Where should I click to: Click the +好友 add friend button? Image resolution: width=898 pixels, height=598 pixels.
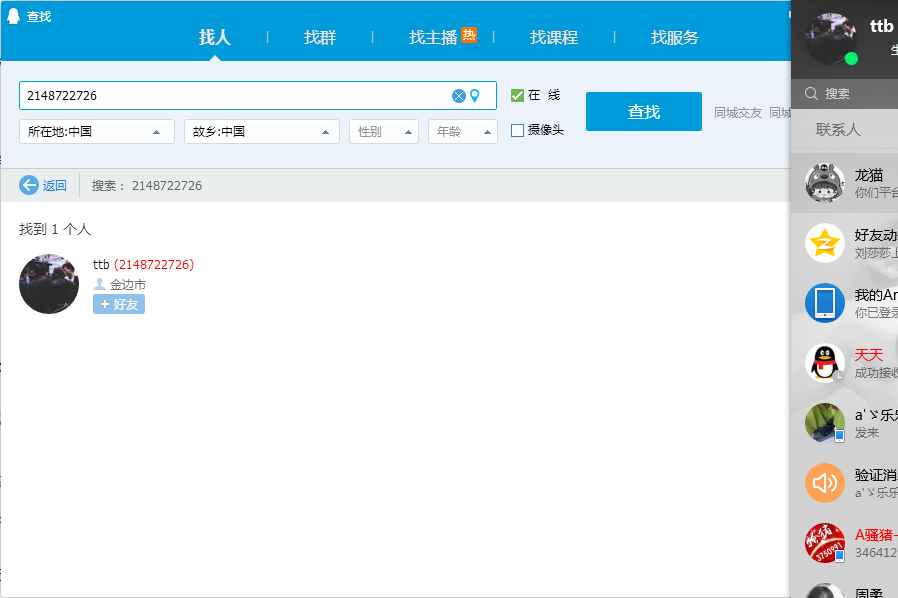(119, 304)
